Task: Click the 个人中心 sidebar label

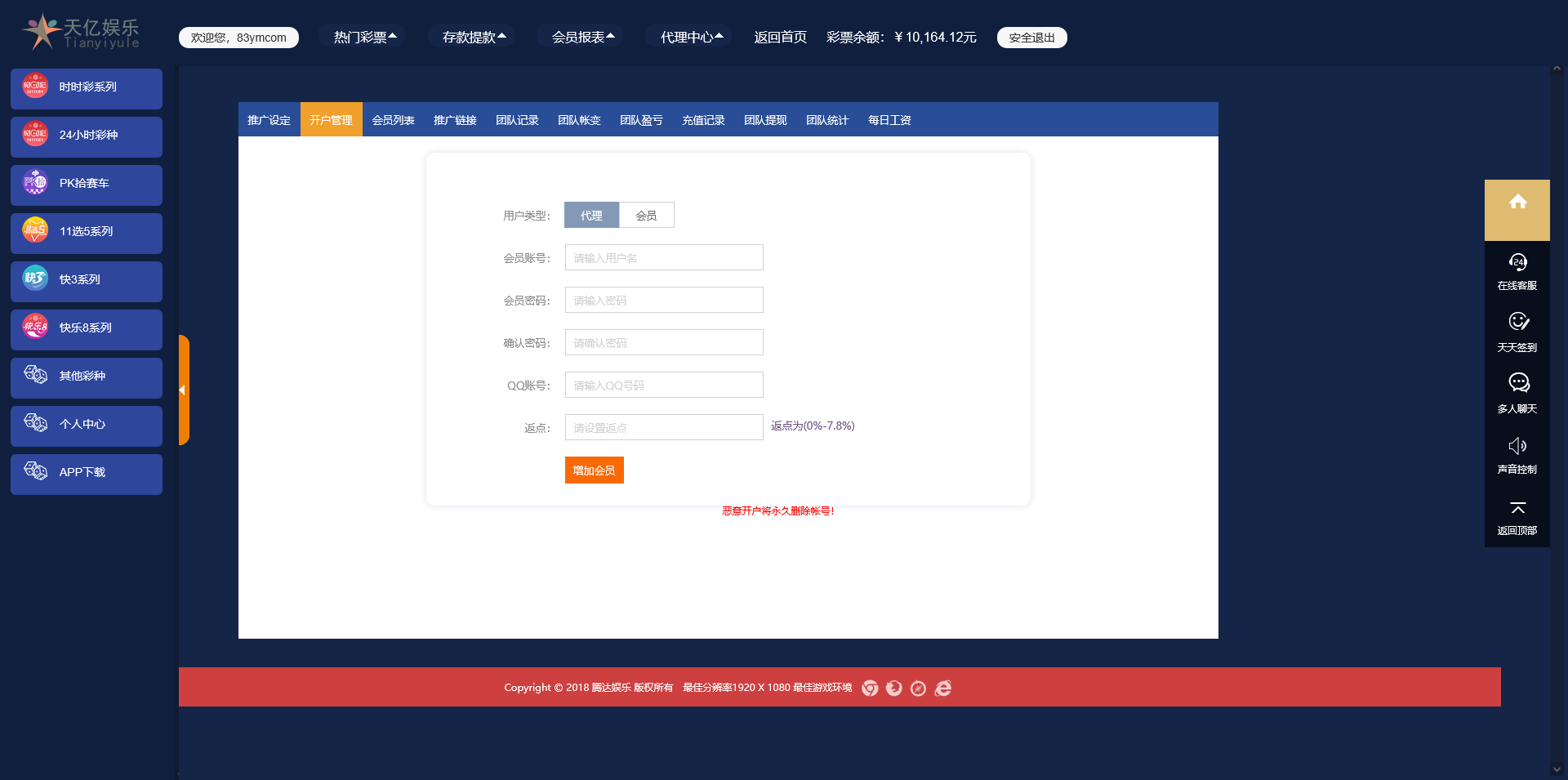Action: (82, 424)
